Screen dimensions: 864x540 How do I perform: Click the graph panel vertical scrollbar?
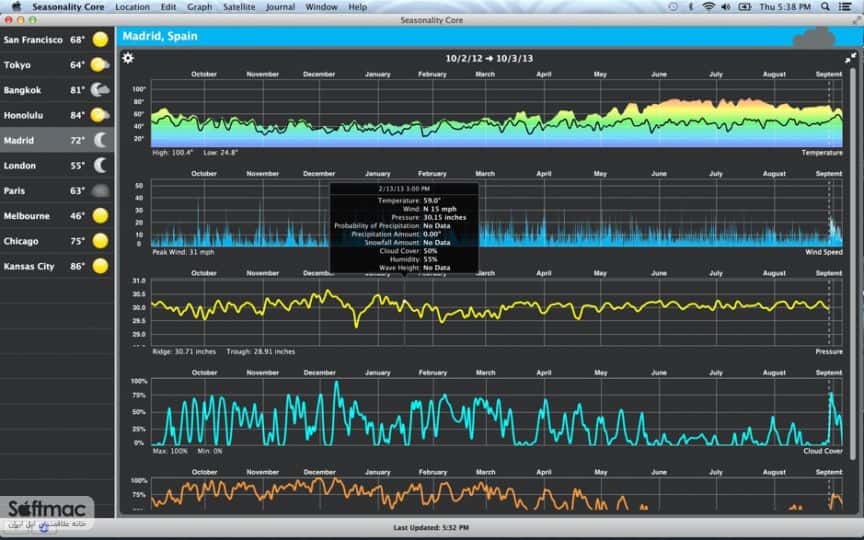[853, 264]
